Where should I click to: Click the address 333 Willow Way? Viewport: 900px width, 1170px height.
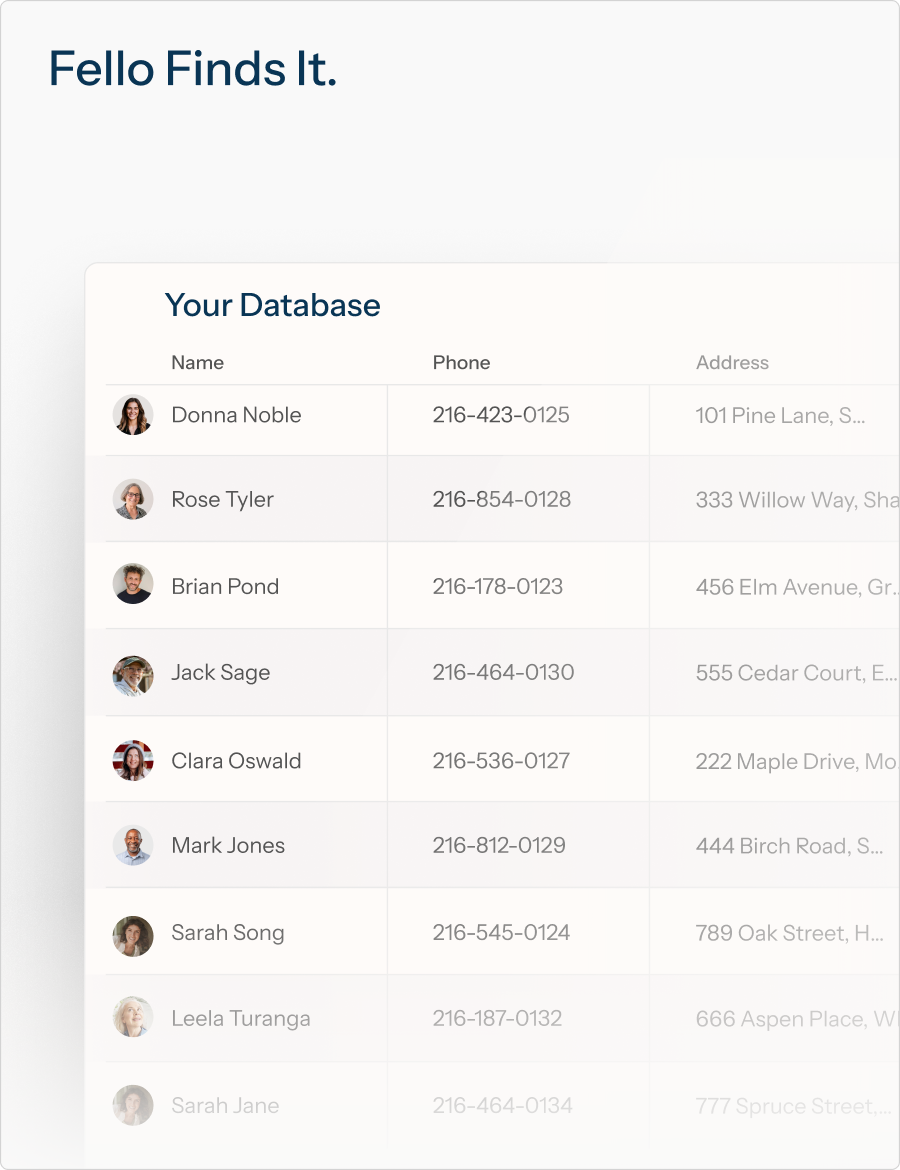(797, 500)
